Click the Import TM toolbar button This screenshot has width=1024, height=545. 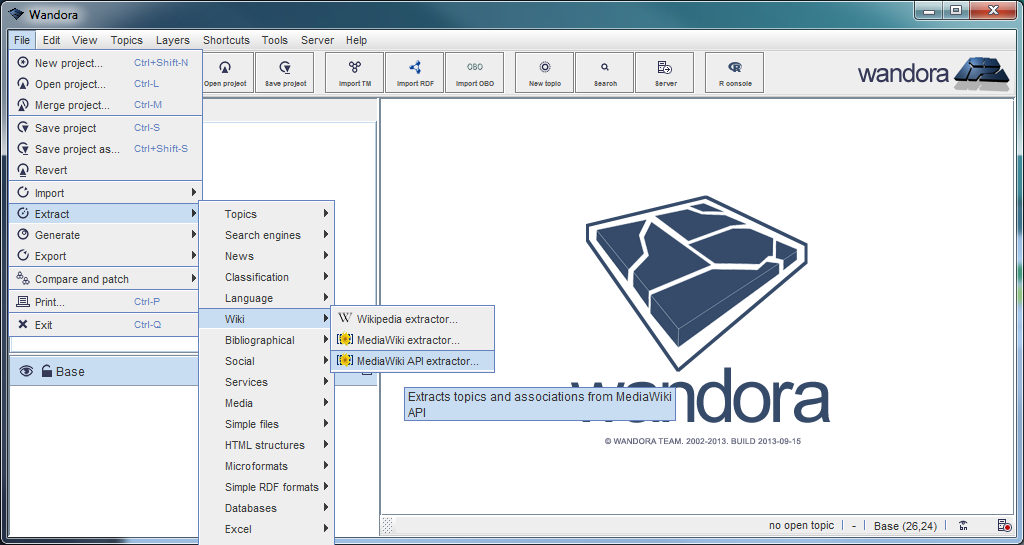coord(354,72)
